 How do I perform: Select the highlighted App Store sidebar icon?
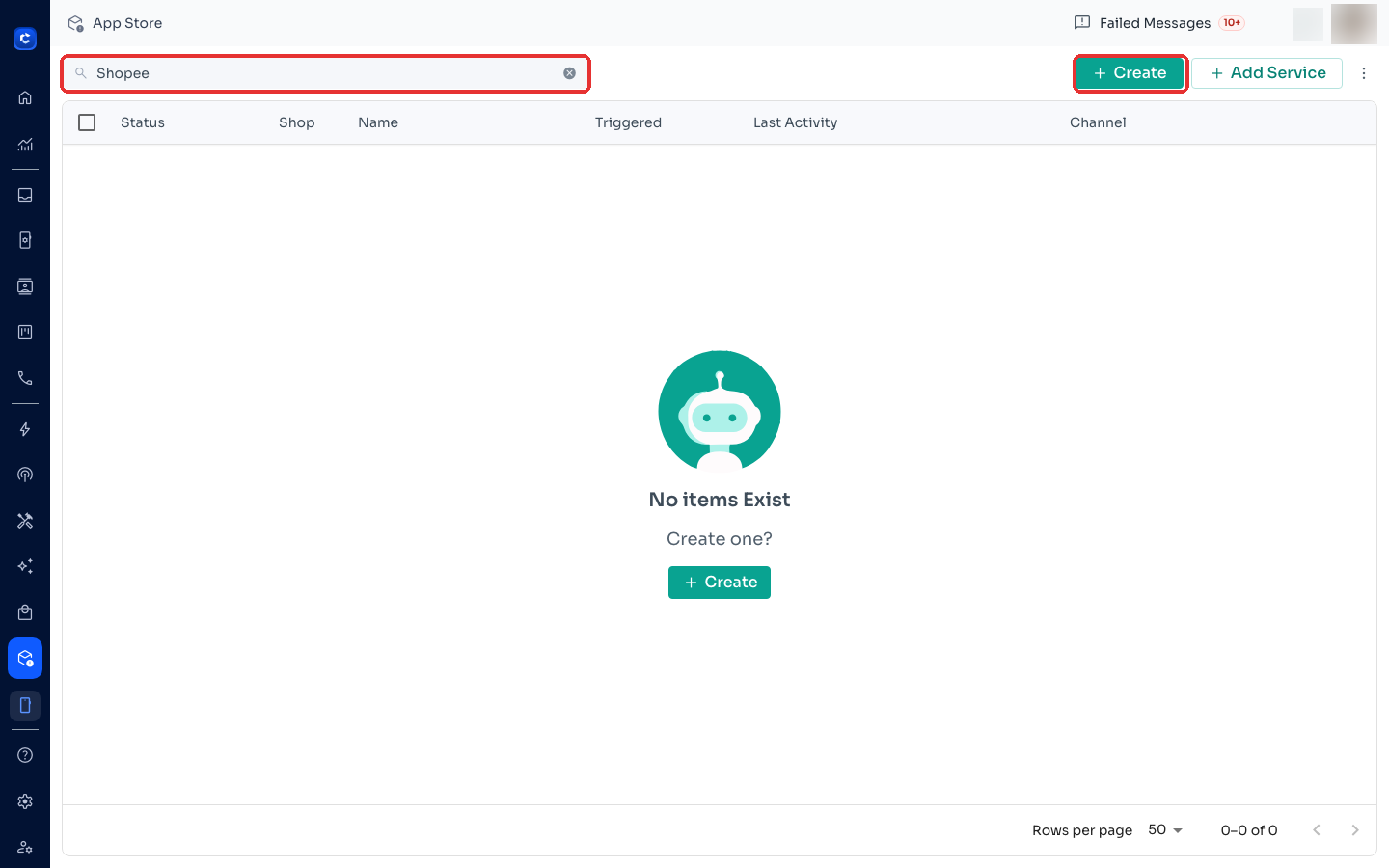25,659
